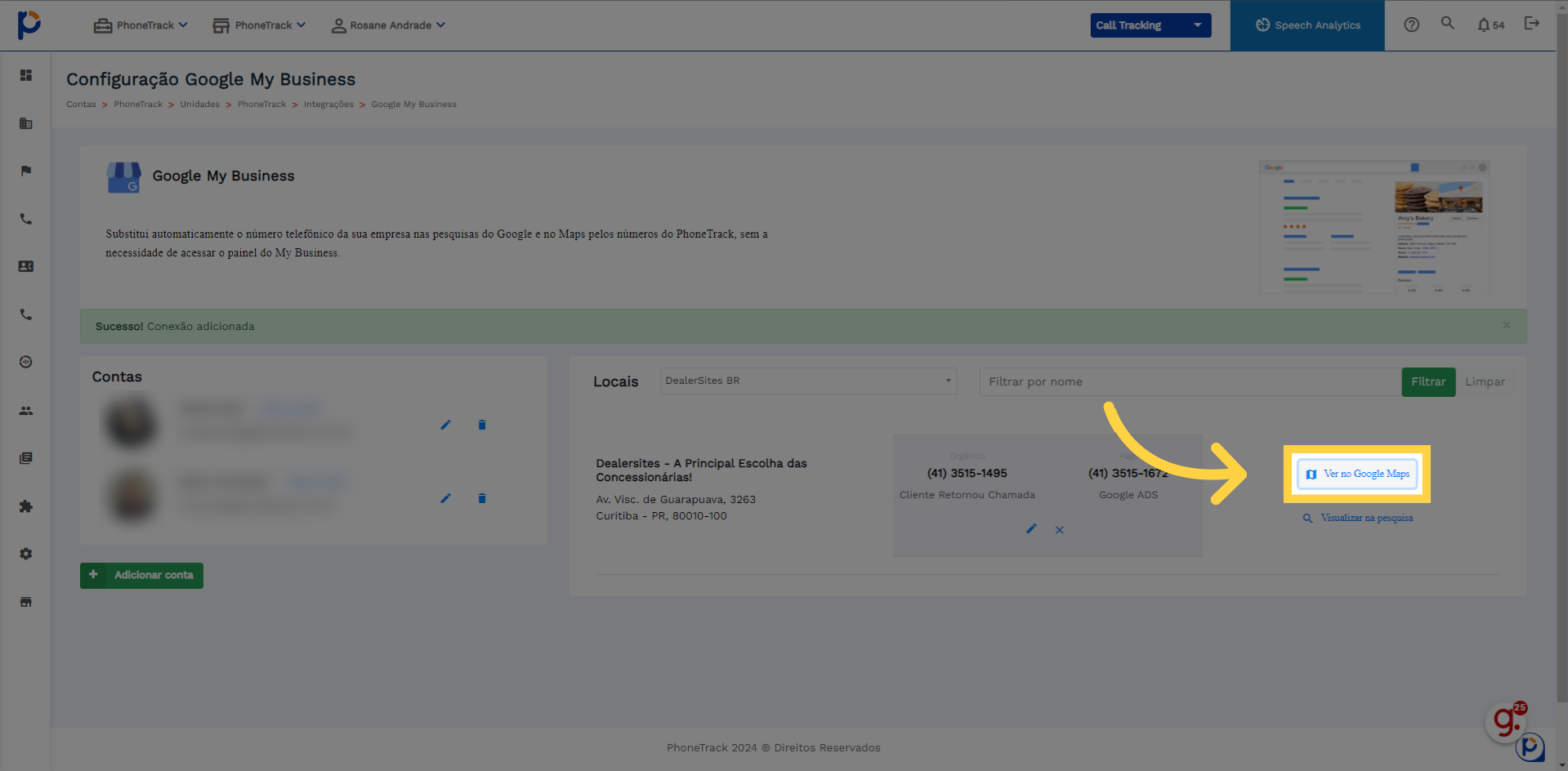Click the PhoneTrack logo in top-left corner
Viewport: 1568px width, 771px height.
pos(29,25)
